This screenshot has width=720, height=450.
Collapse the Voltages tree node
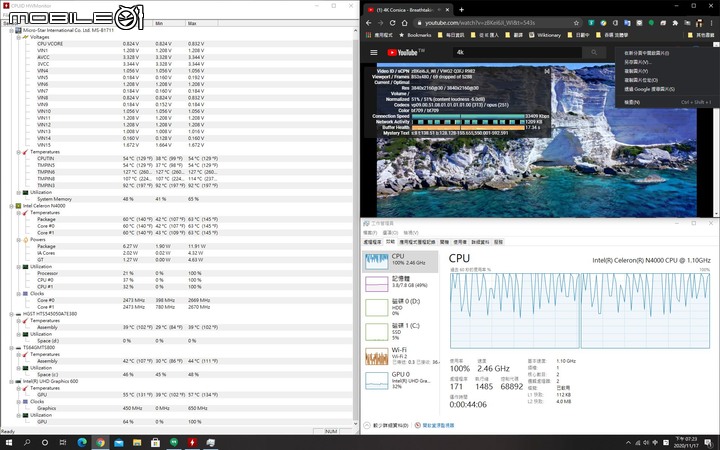[x=18, y=37]
